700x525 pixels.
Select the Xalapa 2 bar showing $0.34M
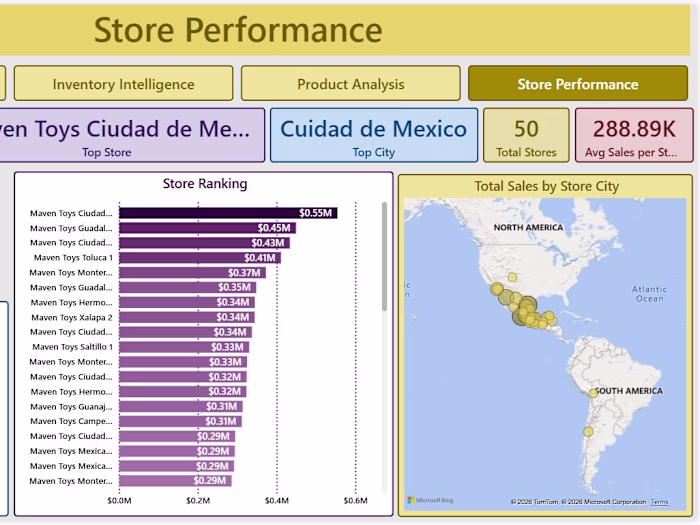(187, 317)
